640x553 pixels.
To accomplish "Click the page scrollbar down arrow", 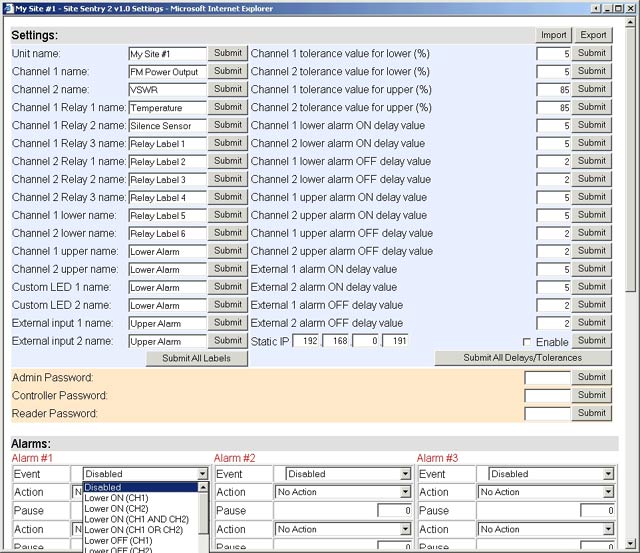I will tap(630, 544).
